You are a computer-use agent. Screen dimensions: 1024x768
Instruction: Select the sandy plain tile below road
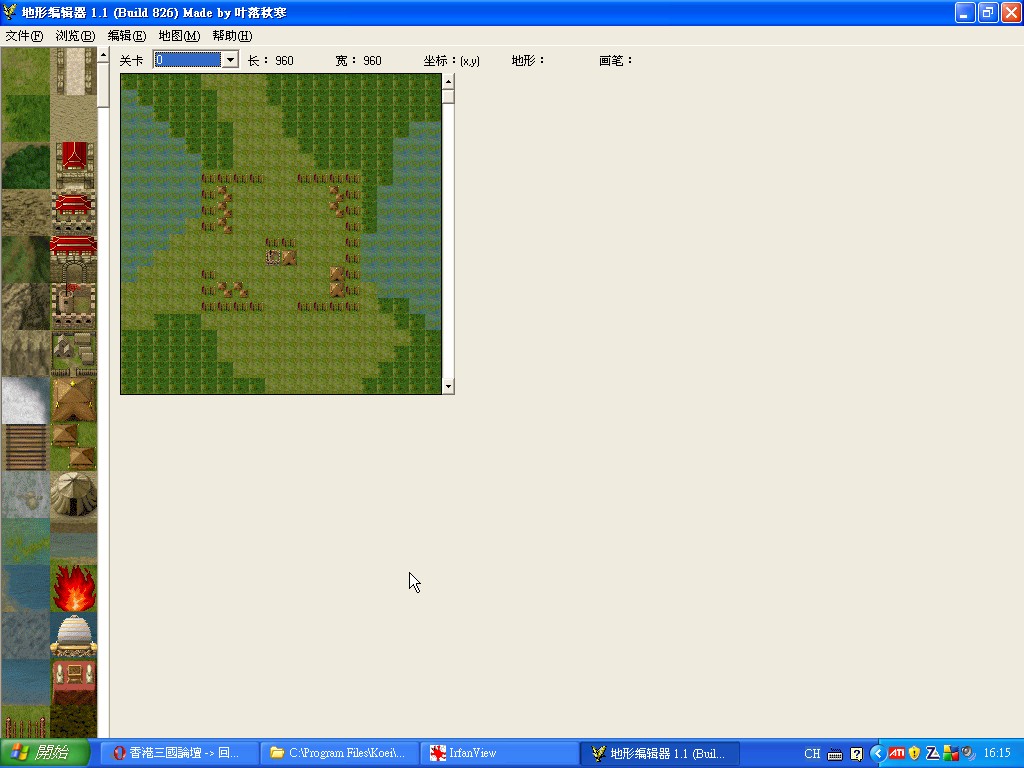pos(73,118)
